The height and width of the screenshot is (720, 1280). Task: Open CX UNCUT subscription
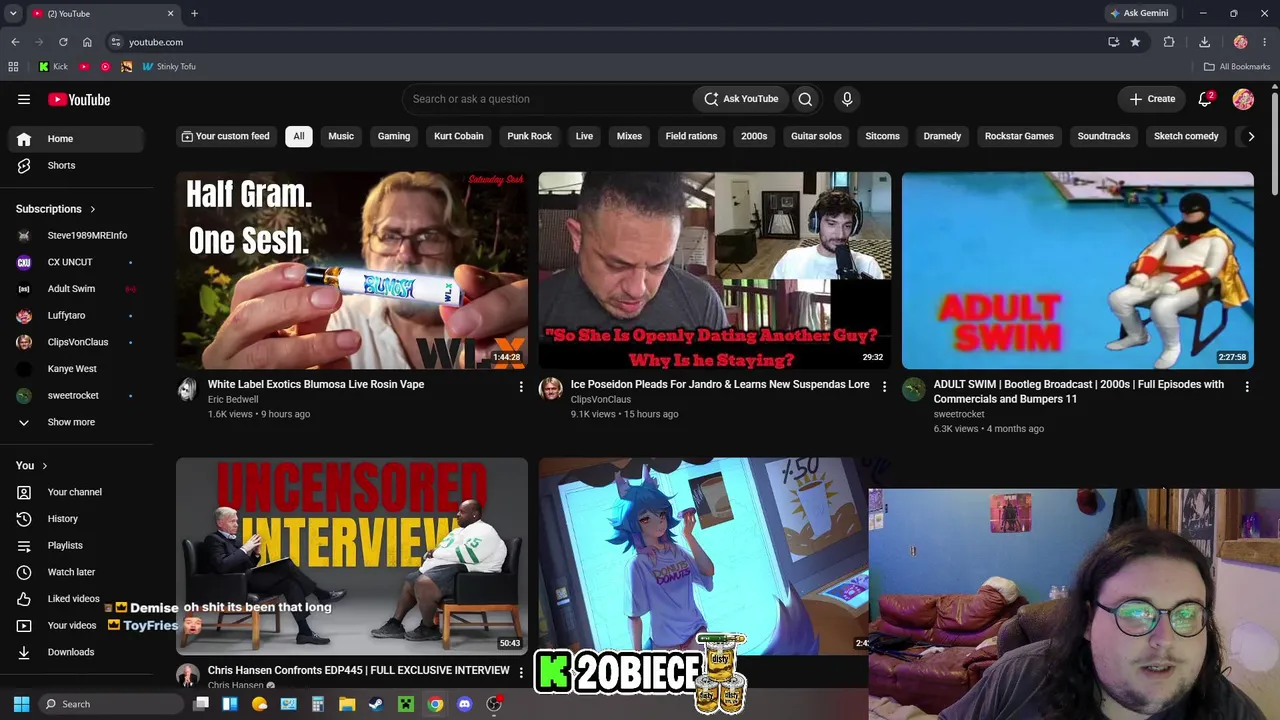[76, 262]
